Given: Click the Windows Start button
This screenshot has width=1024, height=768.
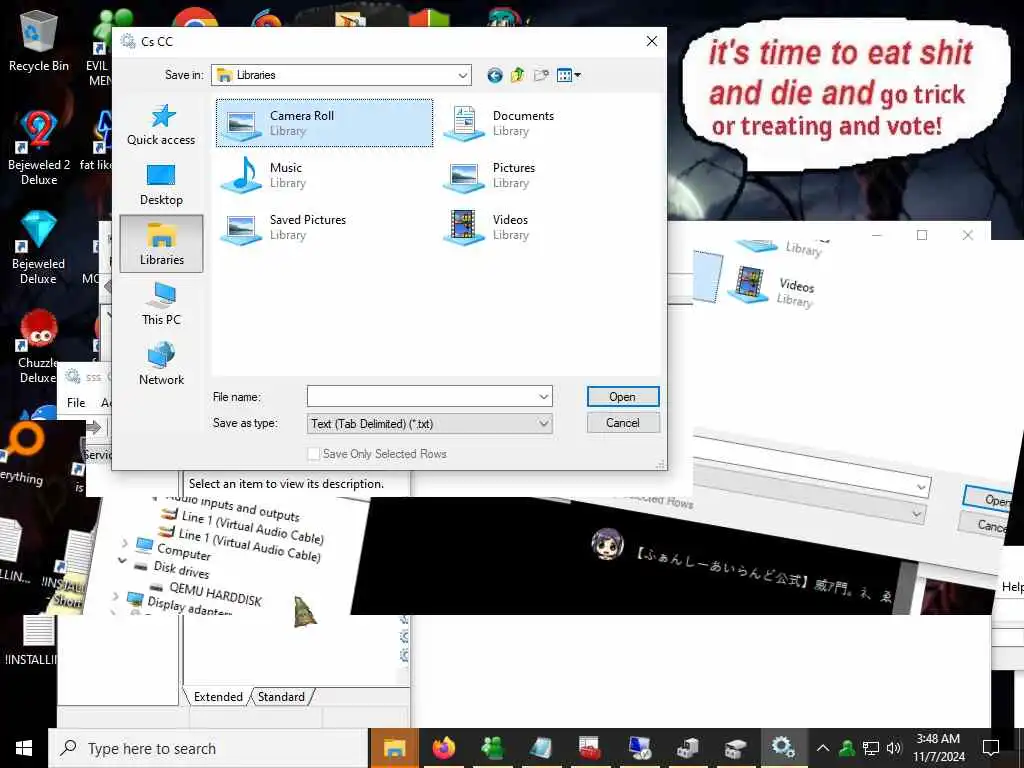Looking at the screenshot, I should point(24,748).
